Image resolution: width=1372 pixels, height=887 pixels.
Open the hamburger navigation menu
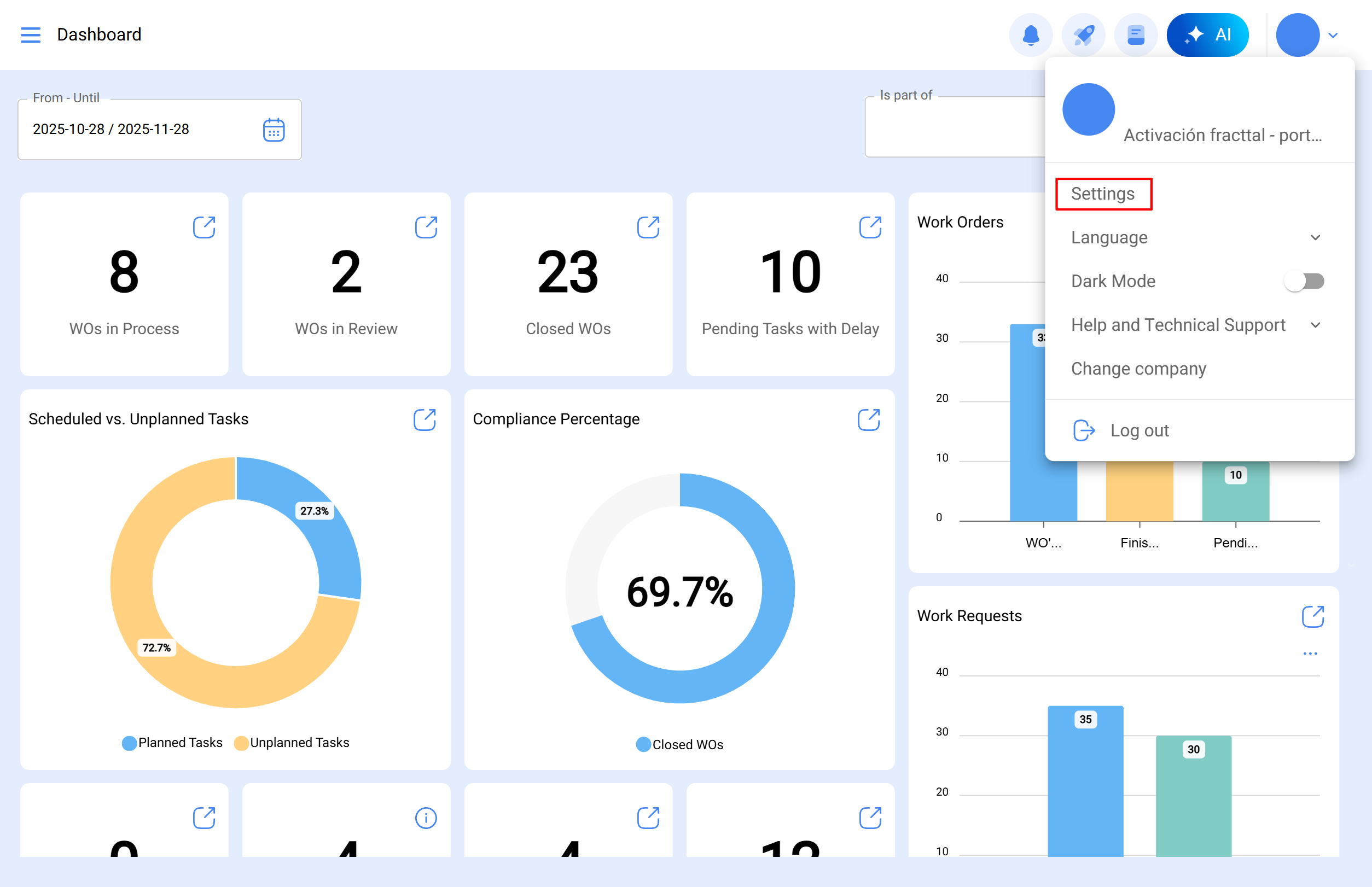(x=30, y=34)
